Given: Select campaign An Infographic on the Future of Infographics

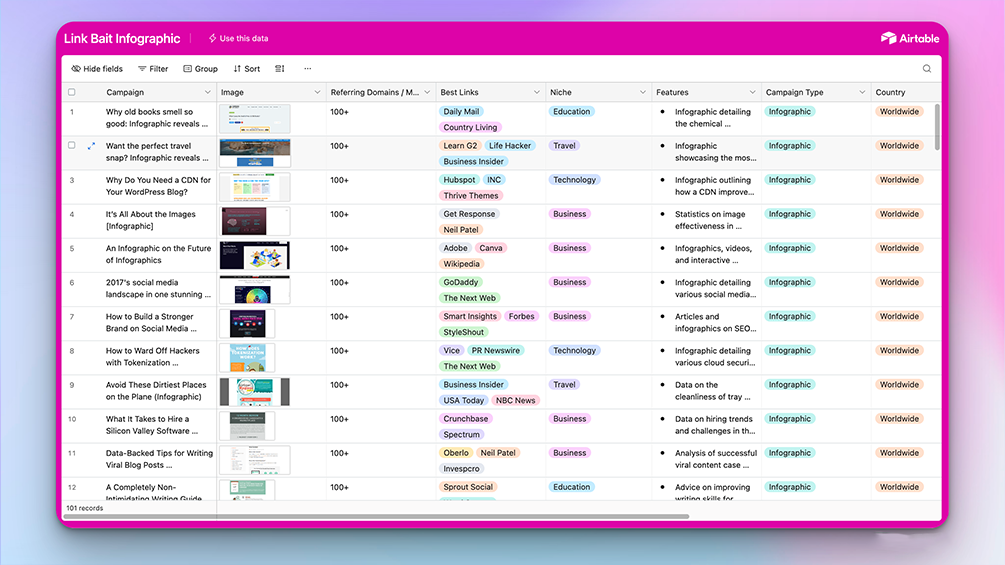Looking at the screenshot, I should 158,254.
